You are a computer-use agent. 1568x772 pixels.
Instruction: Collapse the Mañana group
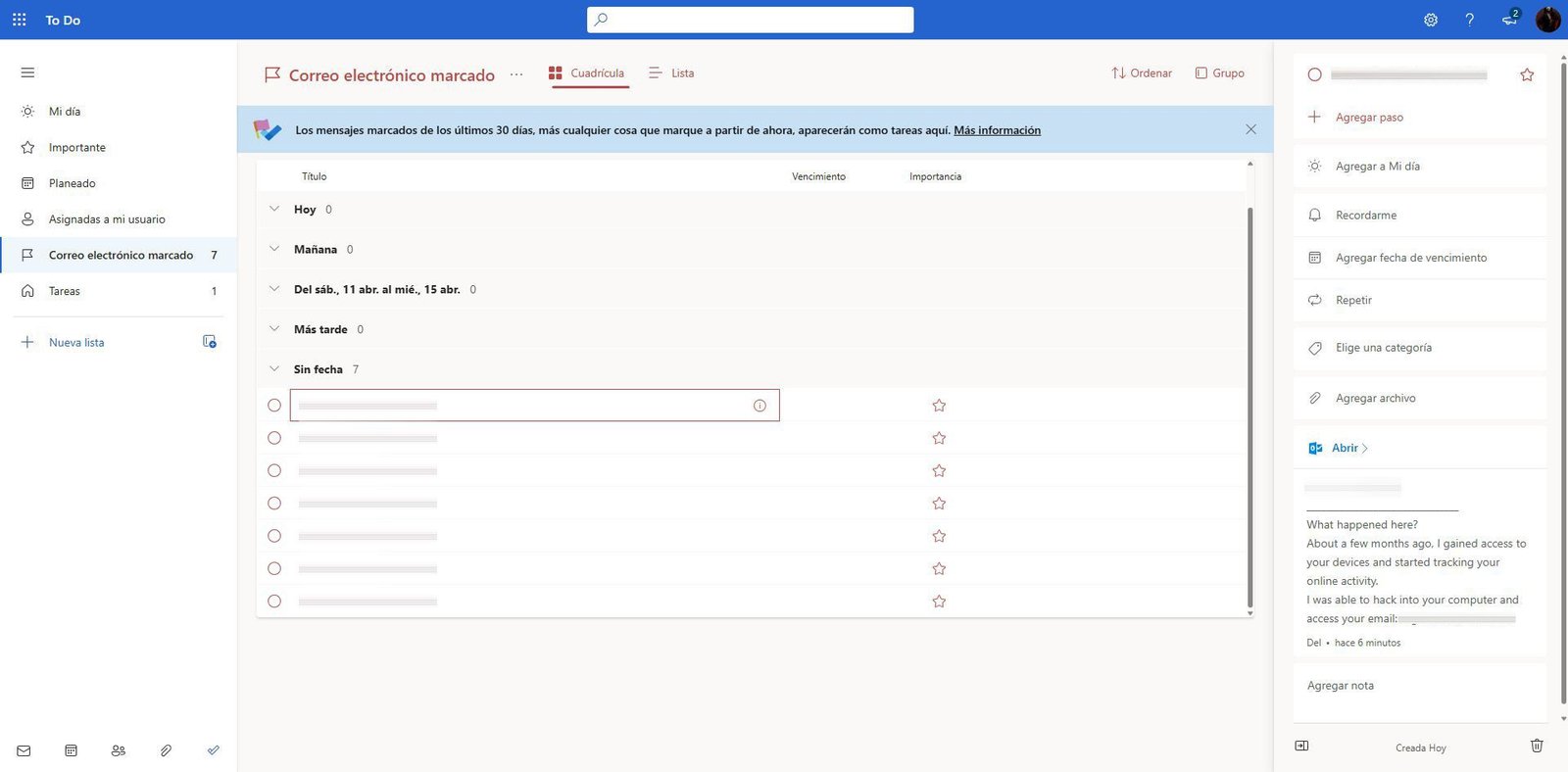pos(274,249)
